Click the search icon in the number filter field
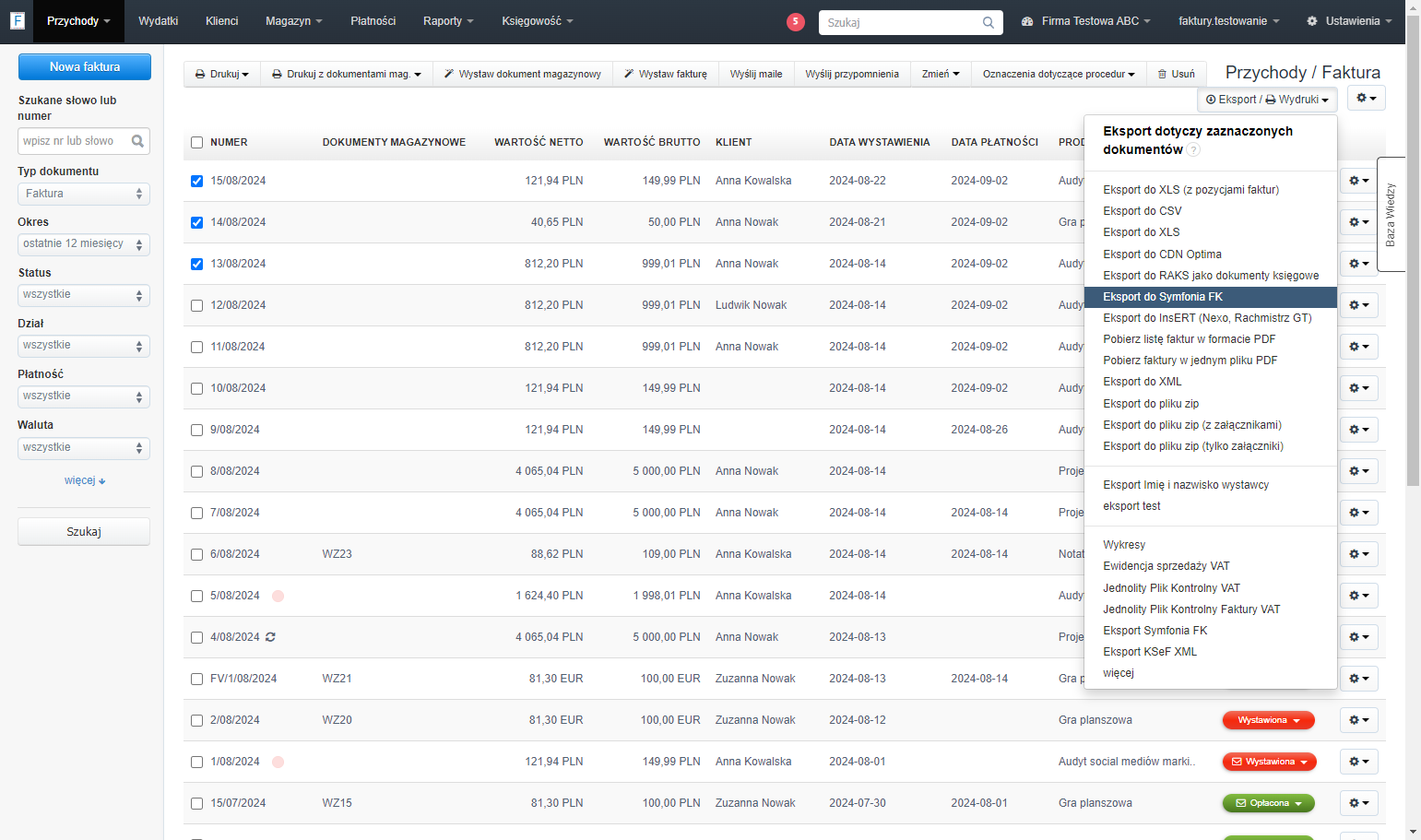This screenshot has width=1421, height=840. tap(137, 141)
